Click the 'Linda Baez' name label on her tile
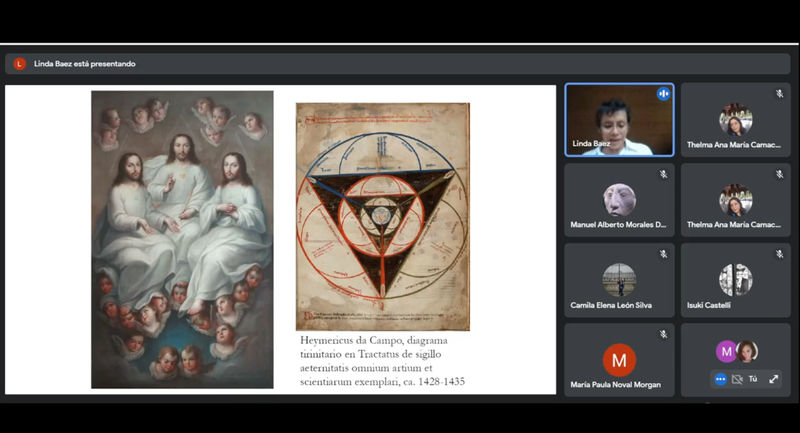The width and height of the screenshot is (800, 433). click(591, 144)
